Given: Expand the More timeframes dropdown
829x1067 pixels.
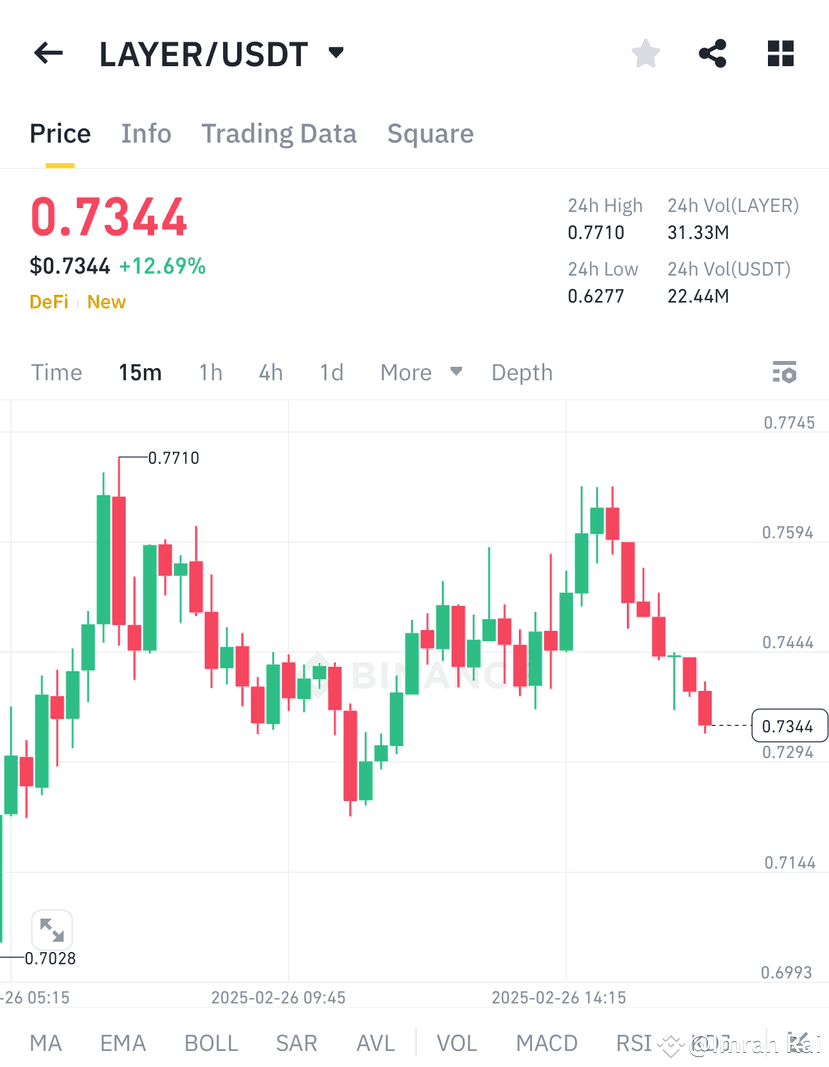Looking at the screenshot, I should tap(419, 372).
